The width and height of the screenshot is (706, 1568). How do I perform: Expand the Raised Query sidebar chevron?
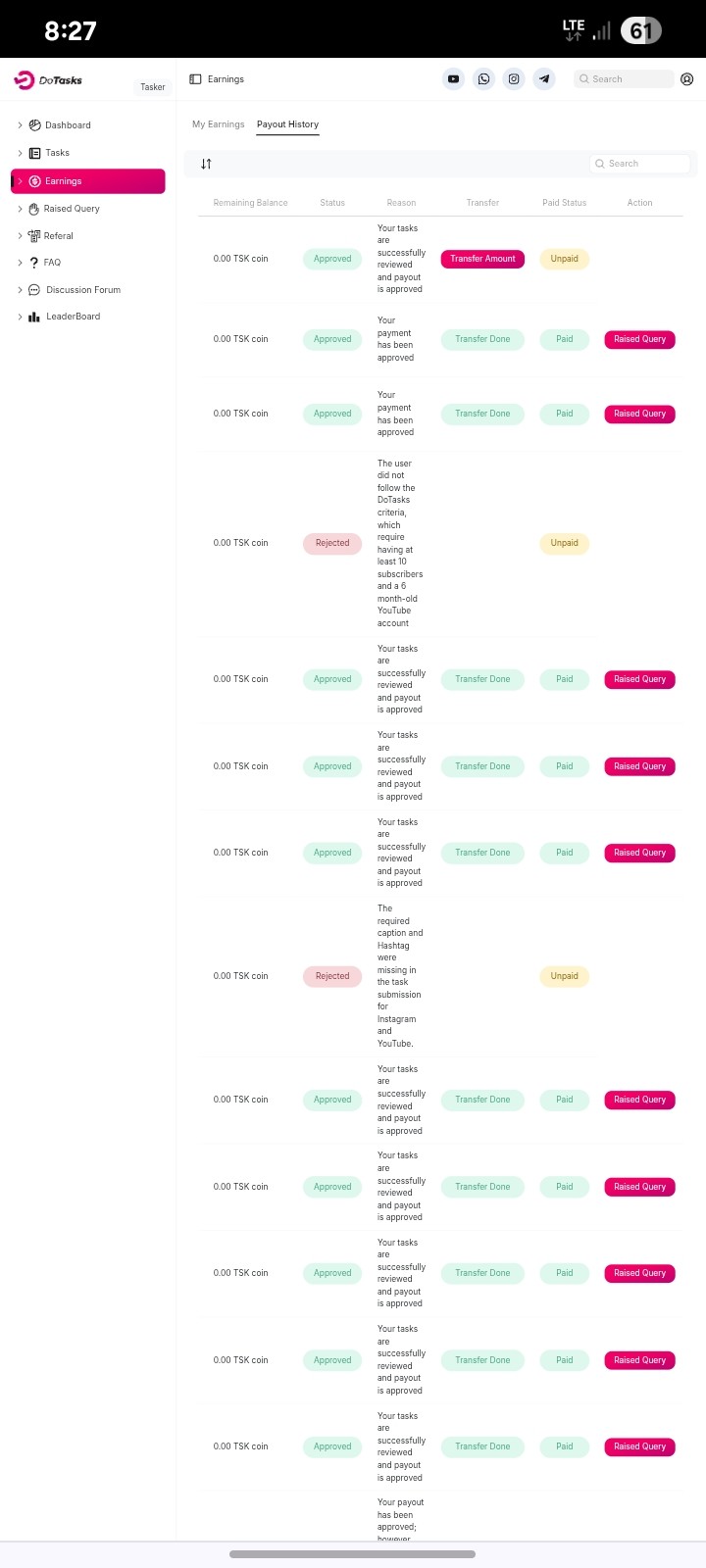[x=20, y=209]
